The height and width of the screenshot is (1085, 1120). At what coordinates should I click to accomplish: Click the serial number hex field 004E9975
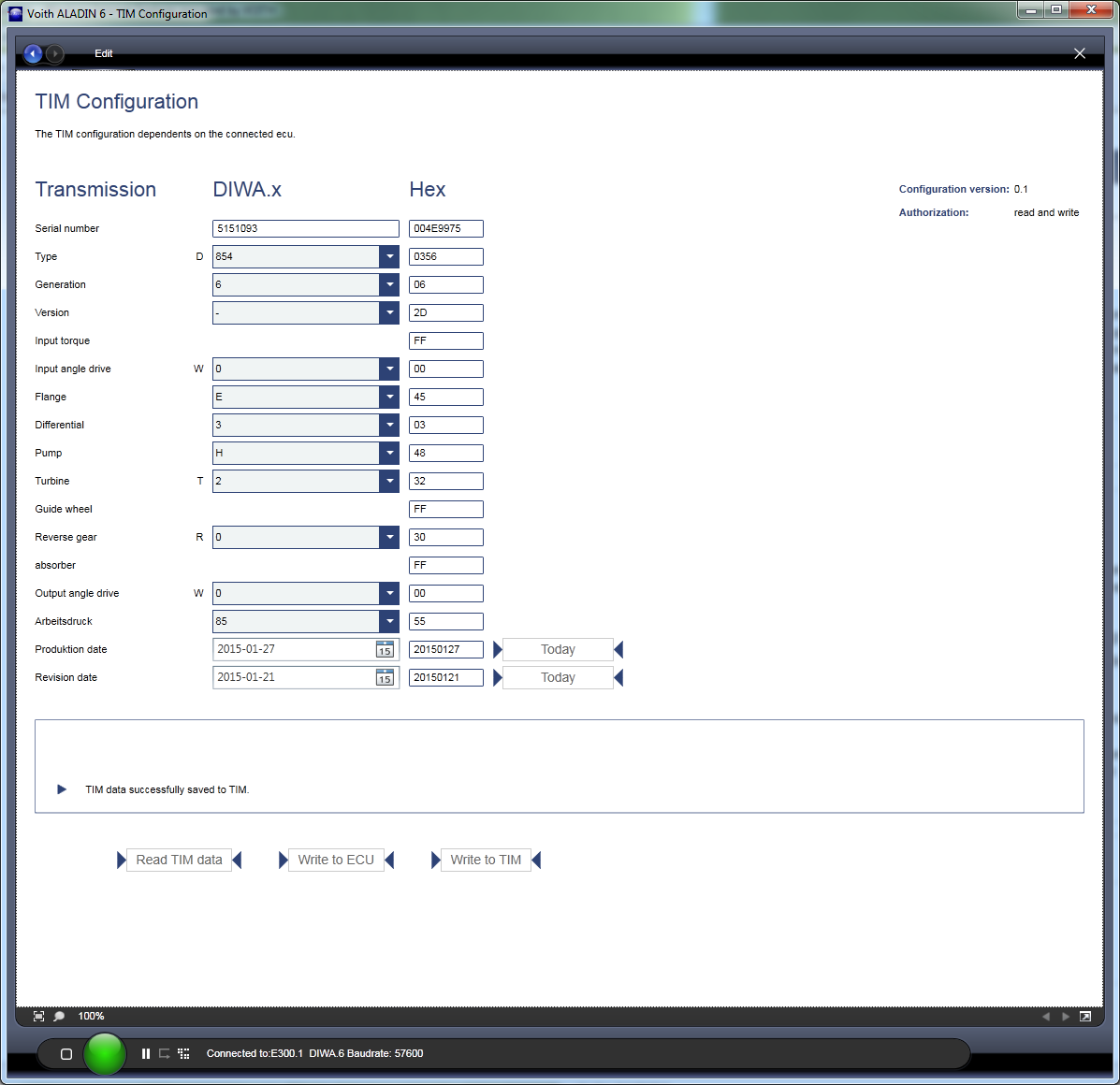click(446, 228)
